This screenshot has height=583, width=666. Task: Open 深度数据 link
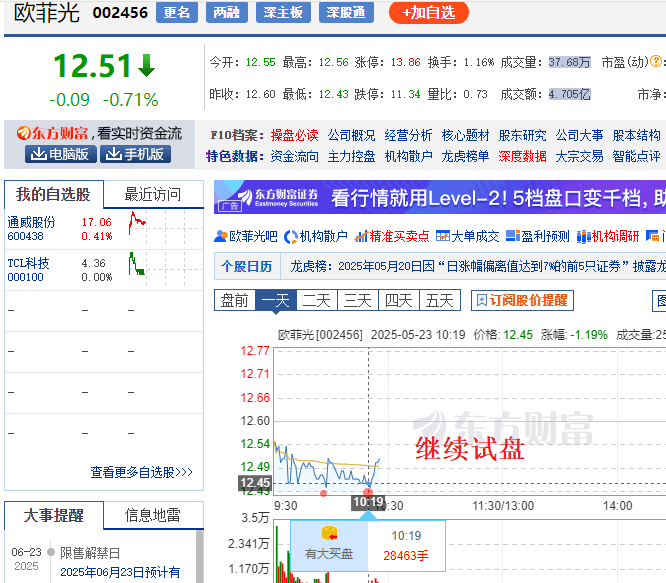coord(522,156)
